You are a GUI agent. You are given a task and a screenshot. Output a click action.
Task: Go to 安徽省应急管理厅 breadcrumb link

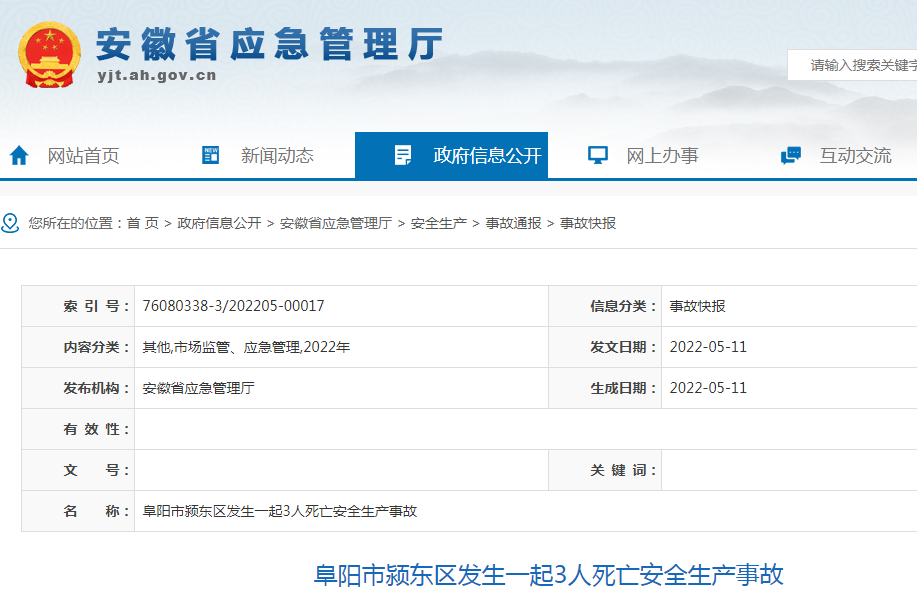[x=336, y=223]
